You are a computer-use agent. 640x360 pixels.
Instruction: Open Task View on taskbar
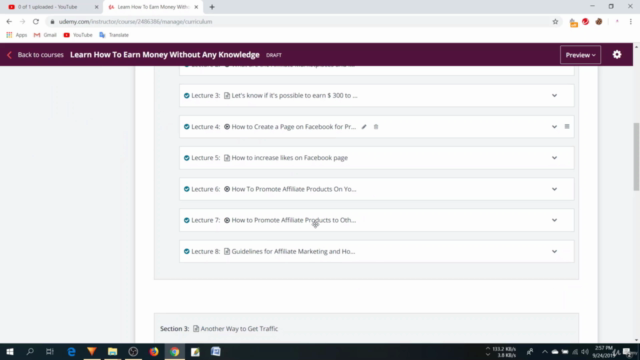click(x=50, y=352)
